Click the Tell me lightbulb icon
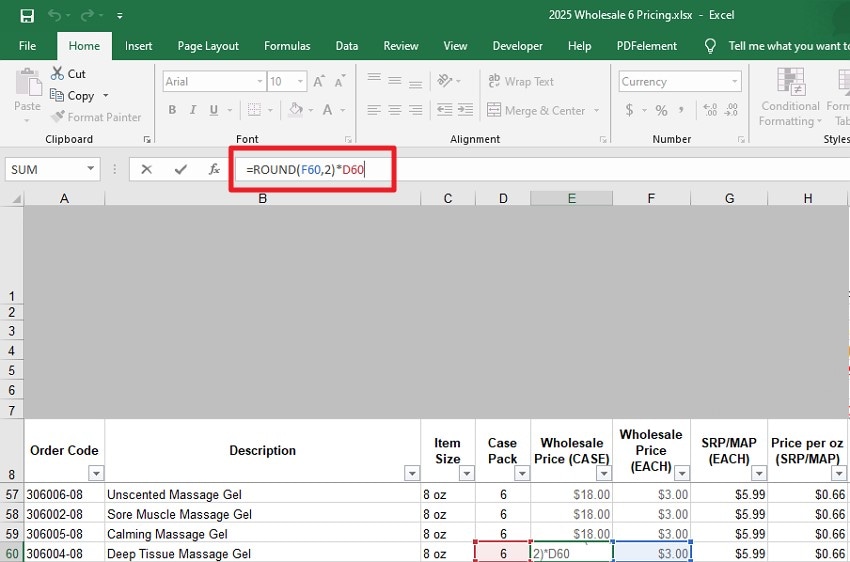 [710, 46]
